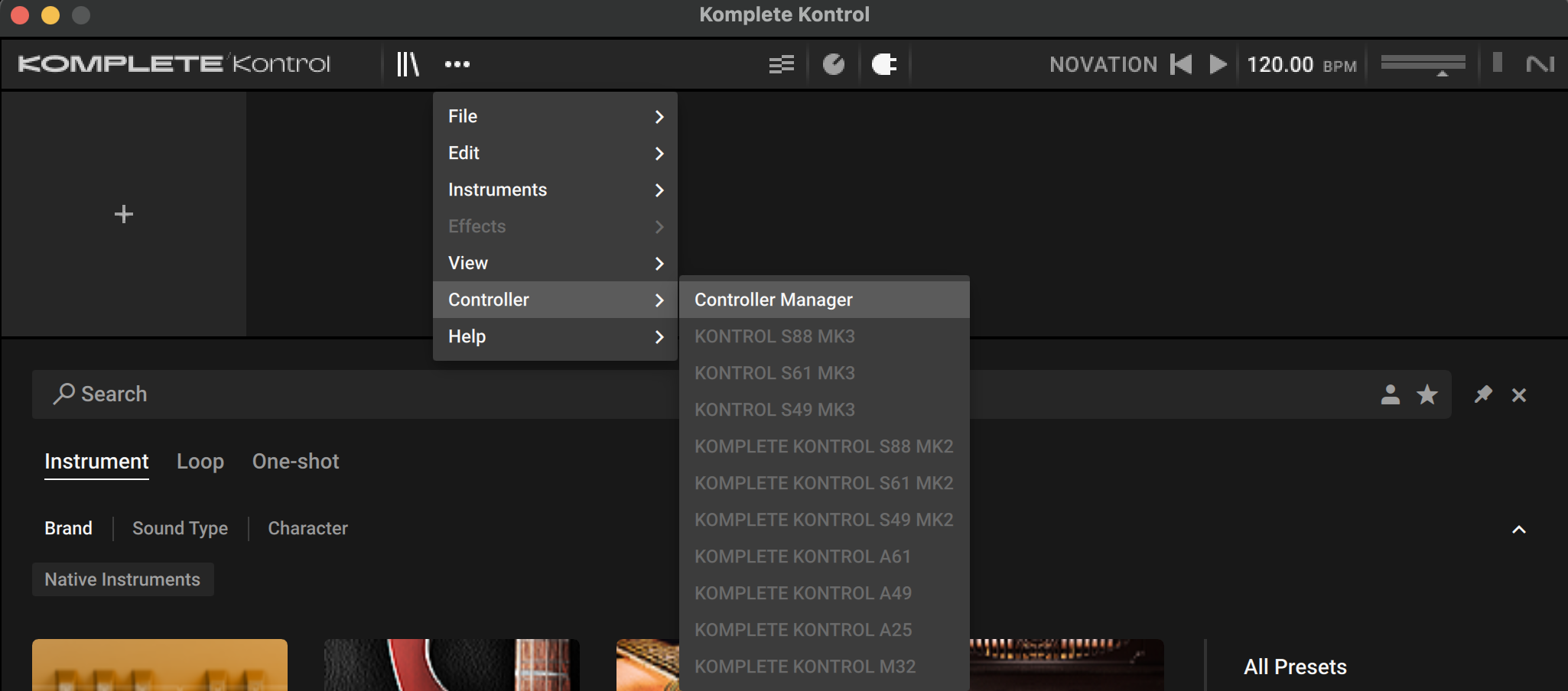Switch to the One-shot tab
Screen dimensions: 1568x691
(x=296, y=462)
